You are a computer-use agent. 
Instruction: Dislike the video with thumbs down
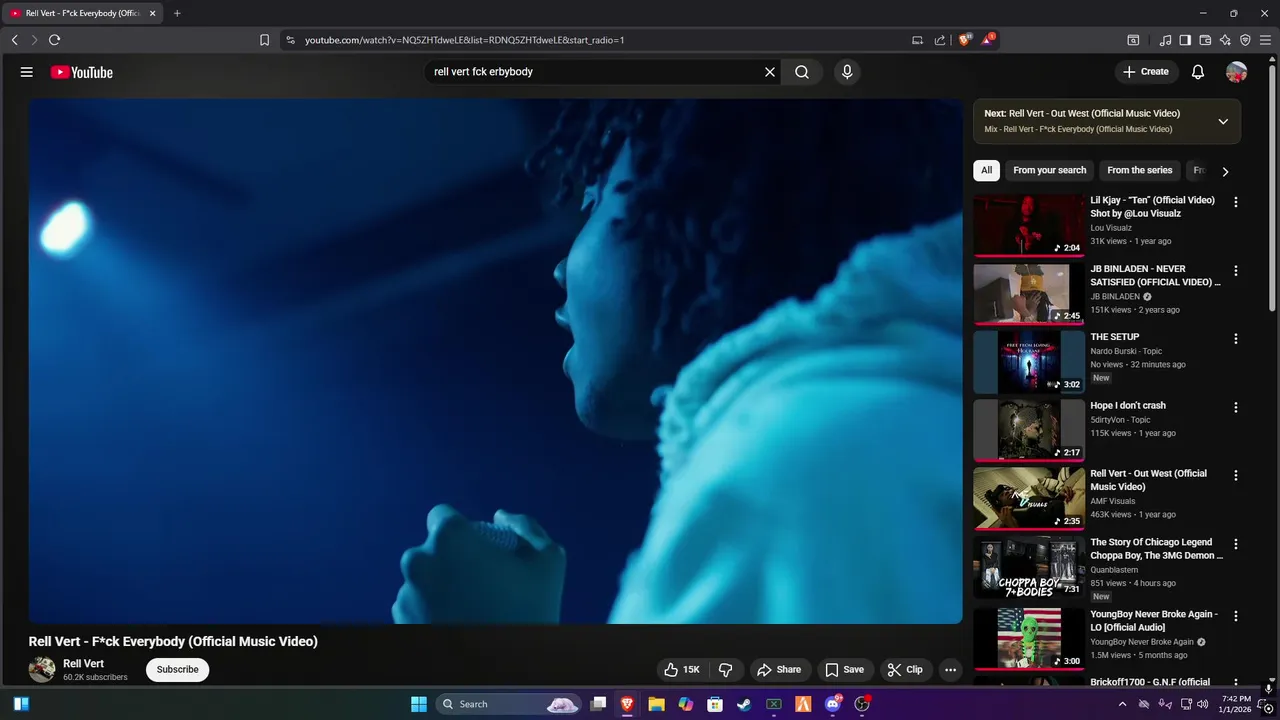727,670
